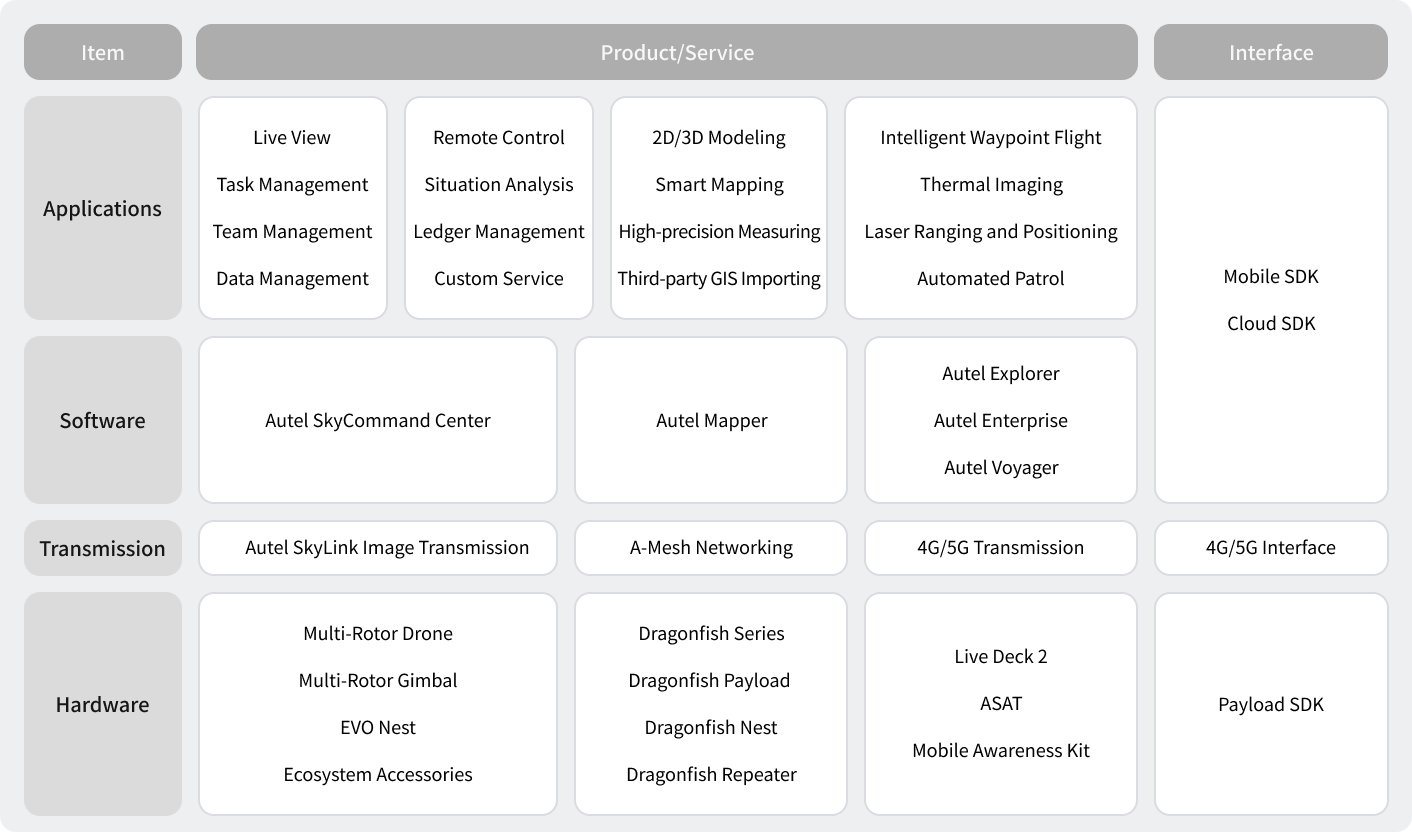Open Smart Mapping feature text
The height and width of the screenshot is (832, 1412).
coord(719,184)
